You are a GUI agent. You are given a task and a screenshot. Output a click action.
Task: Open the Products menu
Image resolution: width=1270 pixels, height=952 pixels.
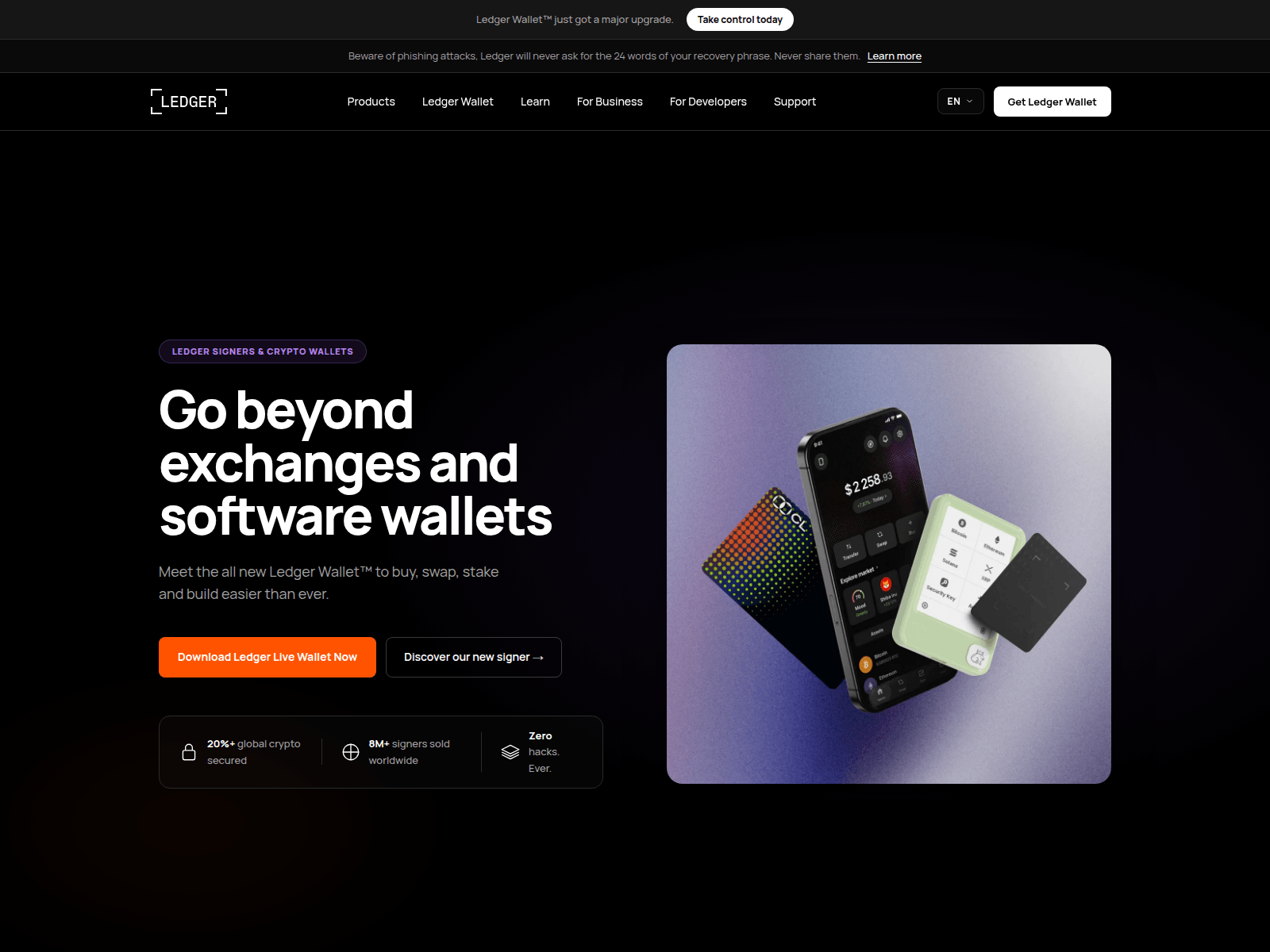(x=371, y=102)
